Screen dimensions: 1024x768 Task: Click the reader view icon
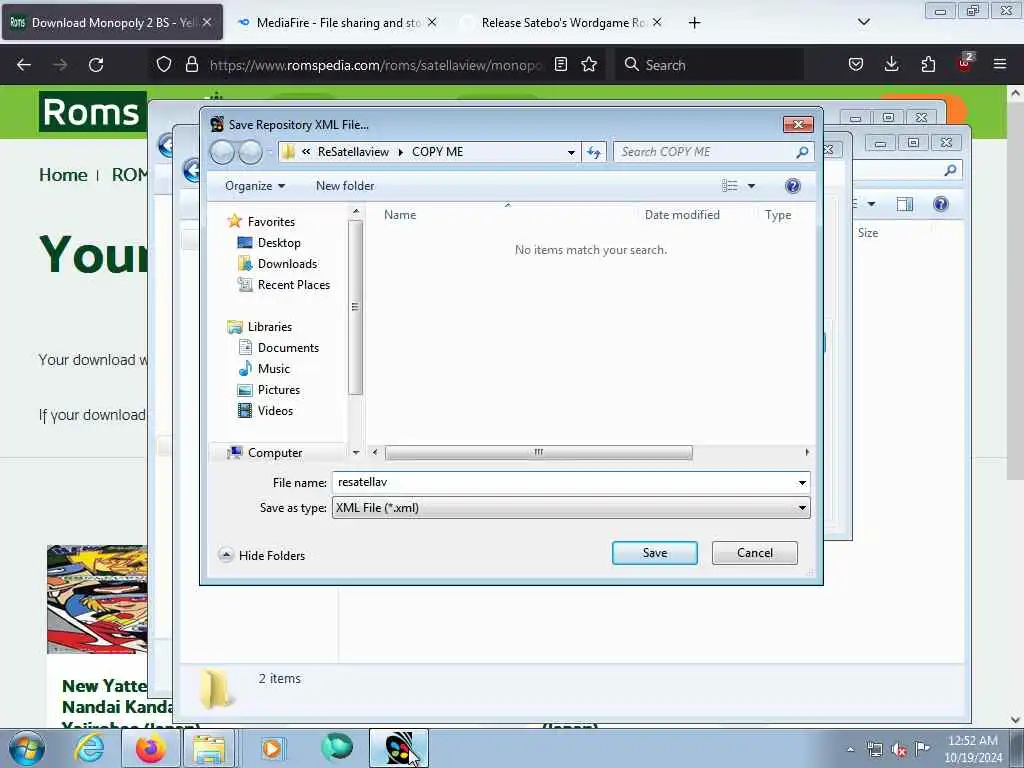(x=560, y=64)
